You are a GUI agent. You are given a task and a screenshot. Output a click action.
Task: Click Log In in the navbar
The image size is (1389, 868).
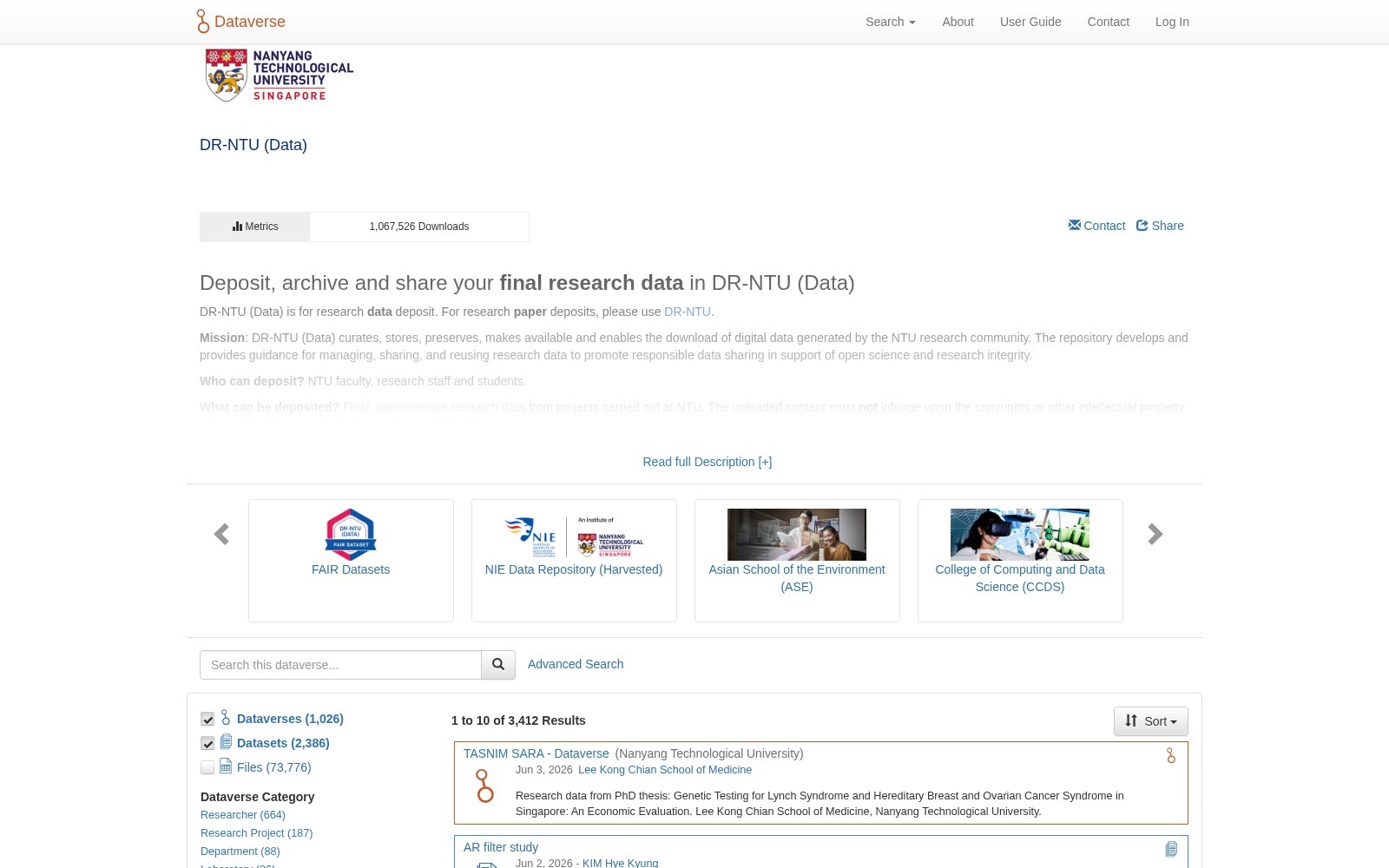point(1172,22)
